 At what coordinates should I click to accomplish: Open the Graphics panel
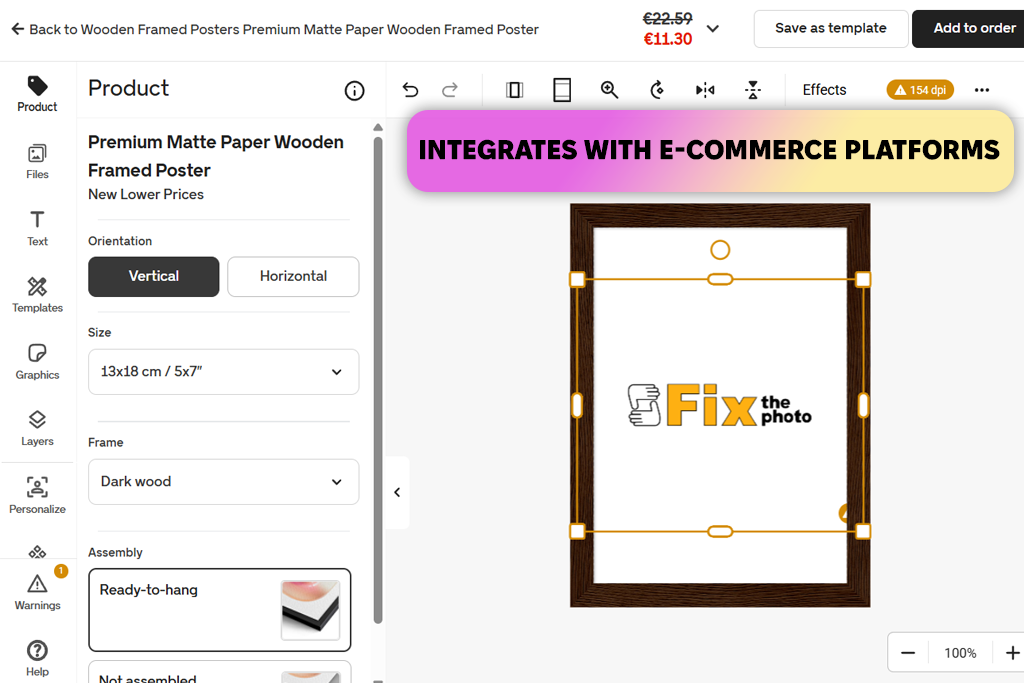coord(37,362)
